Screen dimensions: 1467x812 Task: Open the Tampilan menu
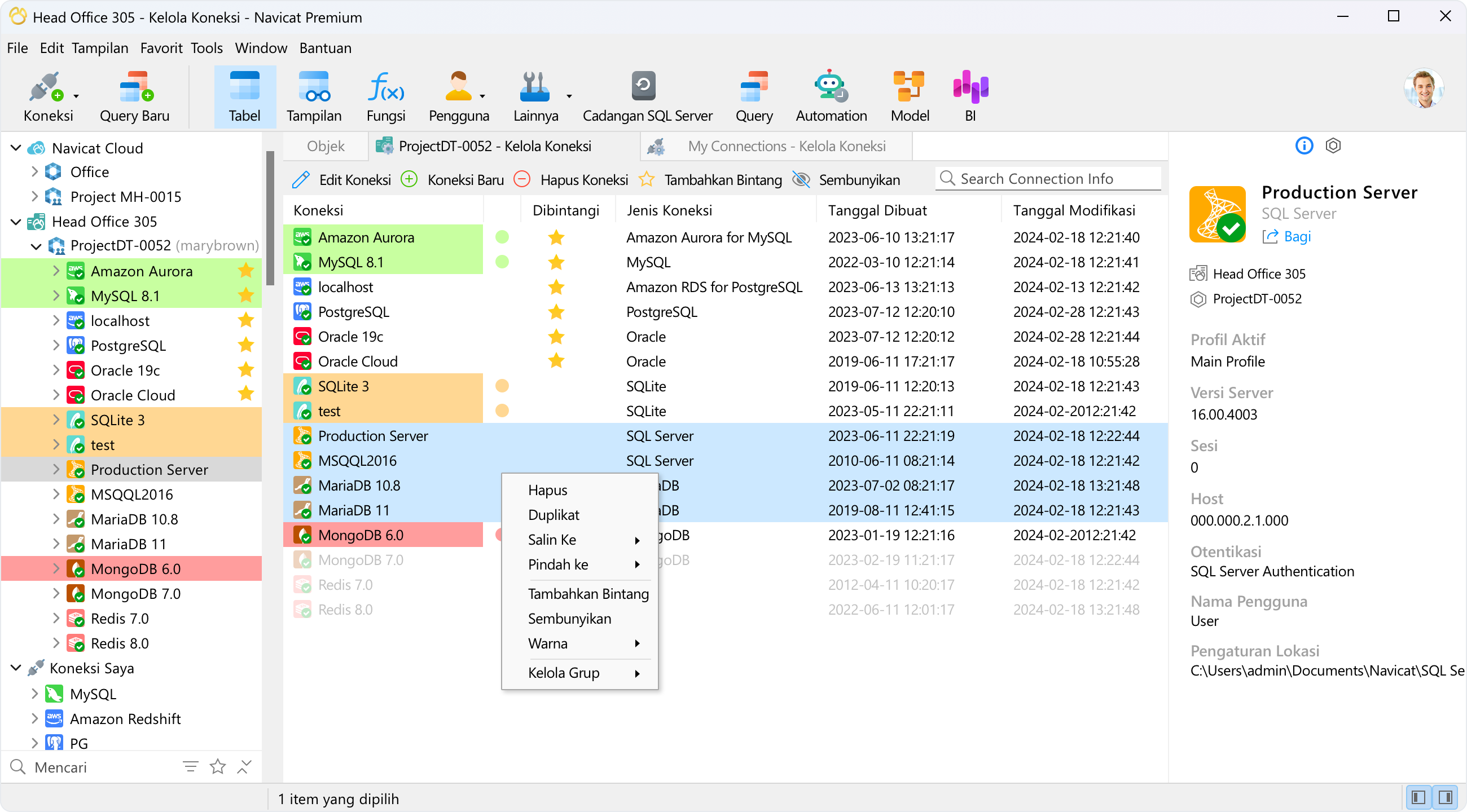(x=100, y=48)
